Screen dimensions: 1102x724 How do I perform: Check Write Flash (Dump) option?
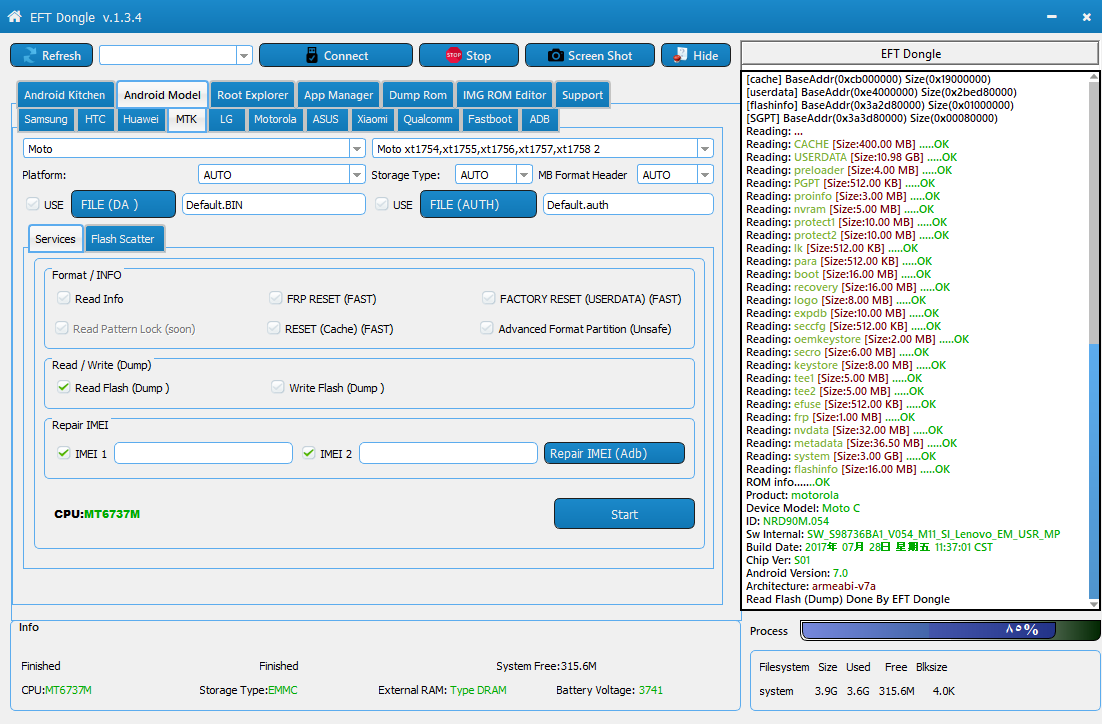pyautogui.click(x=278, y=387)
